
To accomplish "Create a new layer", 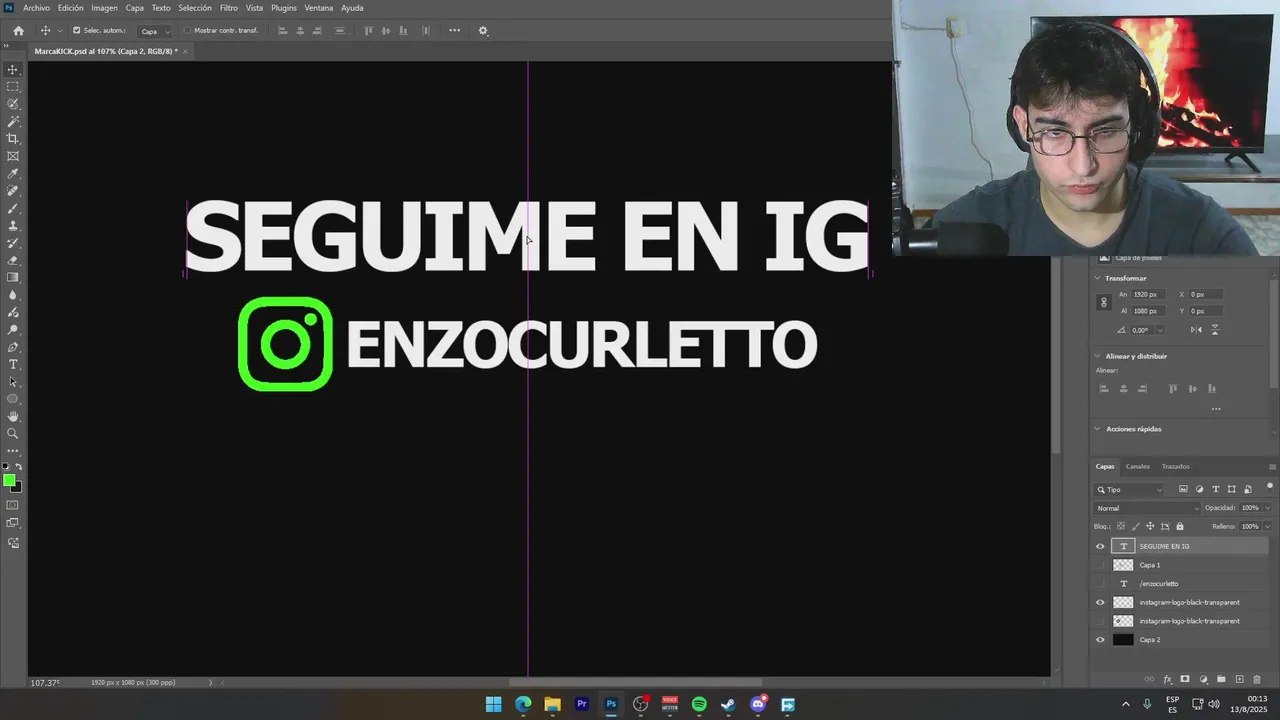I will click(x=1239, y=679).
